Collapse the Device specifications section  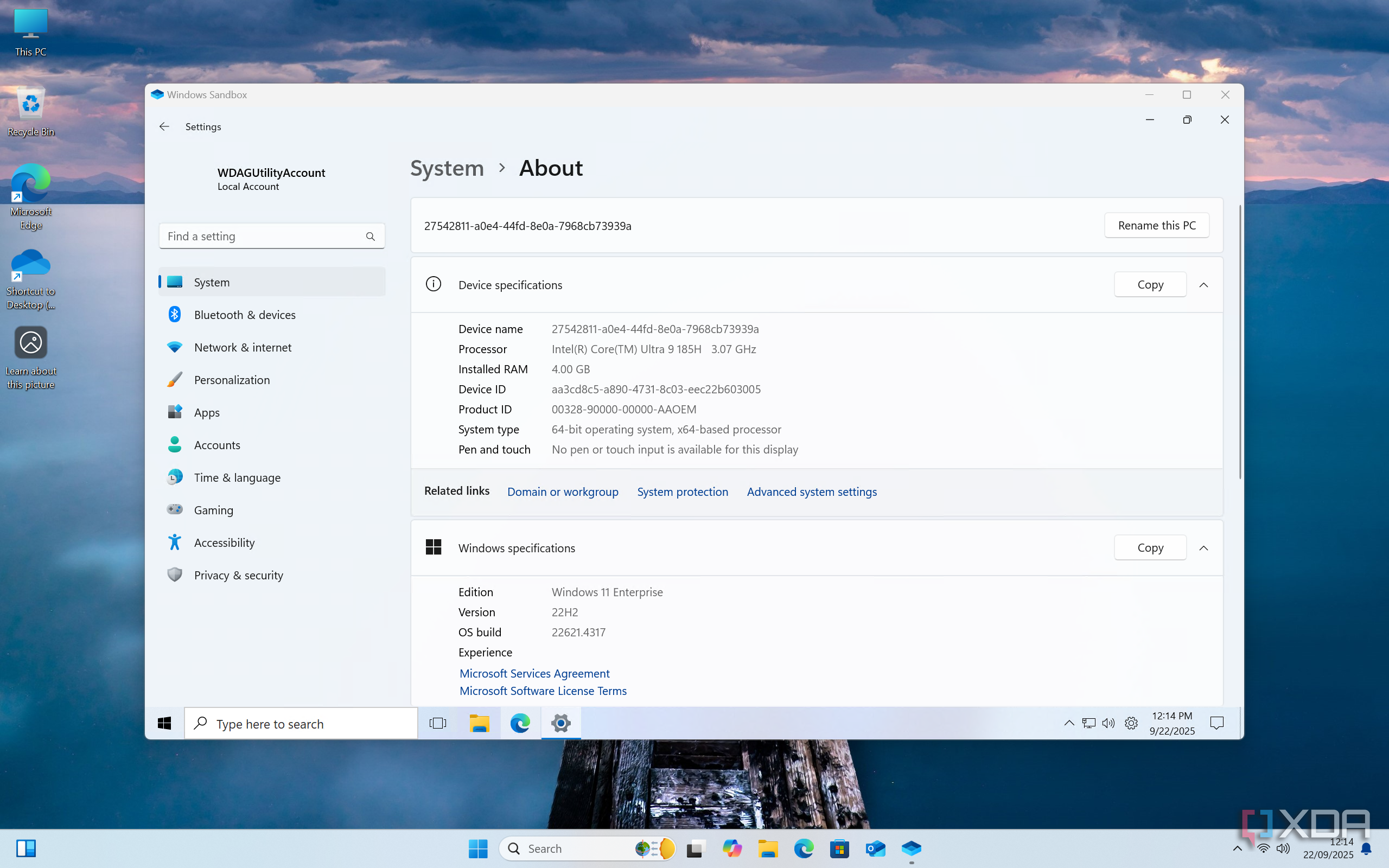1203,285
